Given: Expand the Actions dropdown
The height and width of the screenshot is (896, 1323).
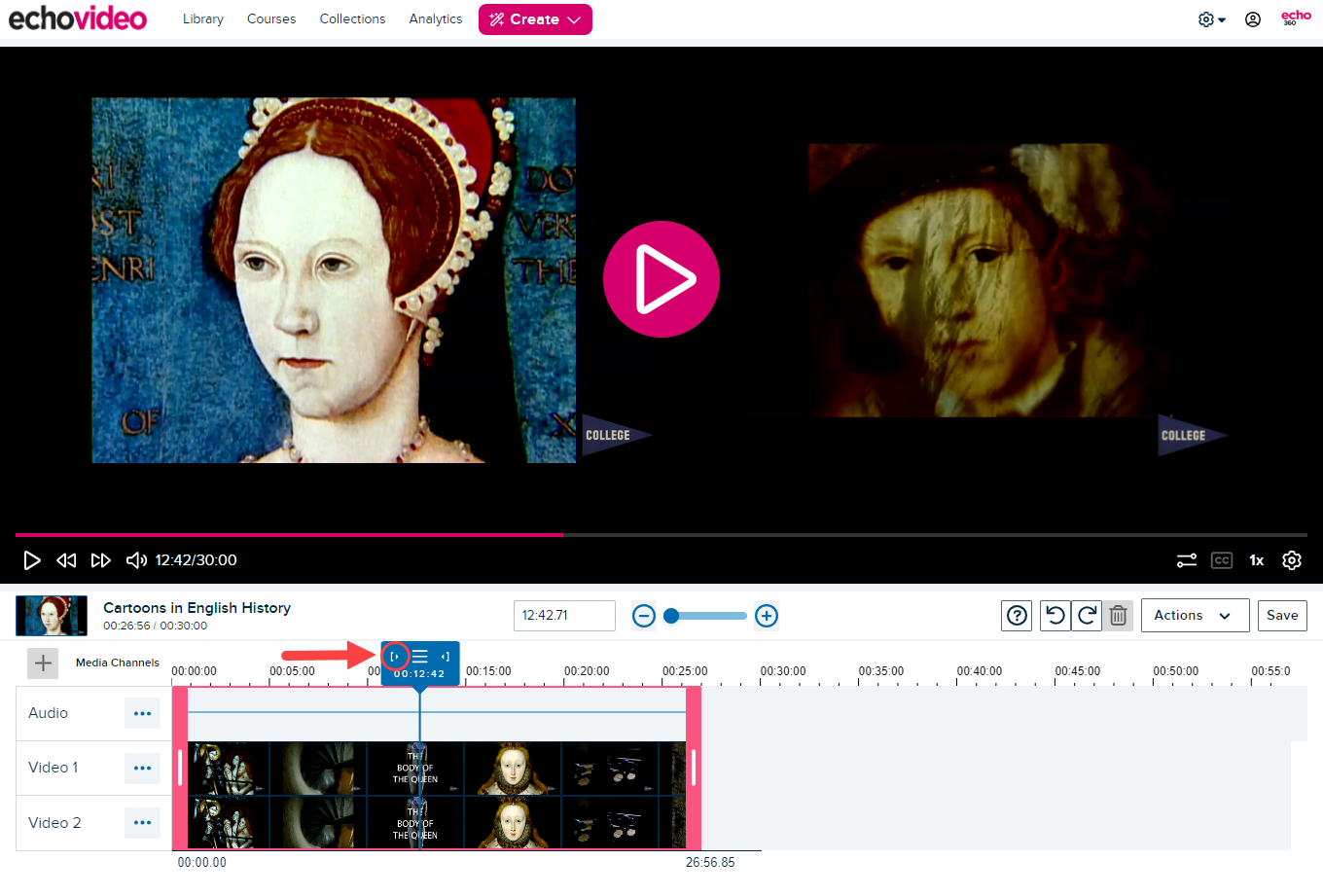Looking at the screenshot, I should click(1196, 616).
